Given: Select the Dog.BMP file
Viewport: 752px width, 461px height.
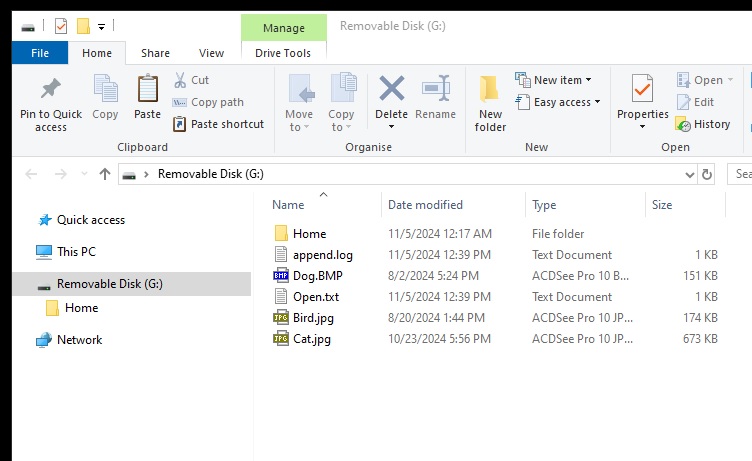Looking at the screenshot, I should pyautogui.click(x=317, y=276).
